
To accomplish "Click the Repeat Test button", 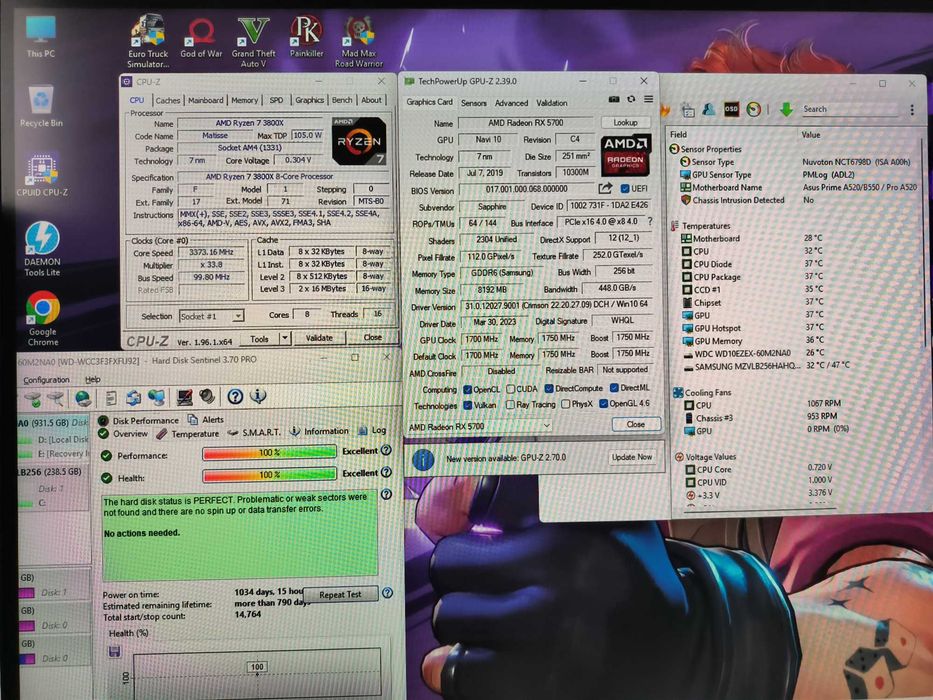I will point(340,594).
